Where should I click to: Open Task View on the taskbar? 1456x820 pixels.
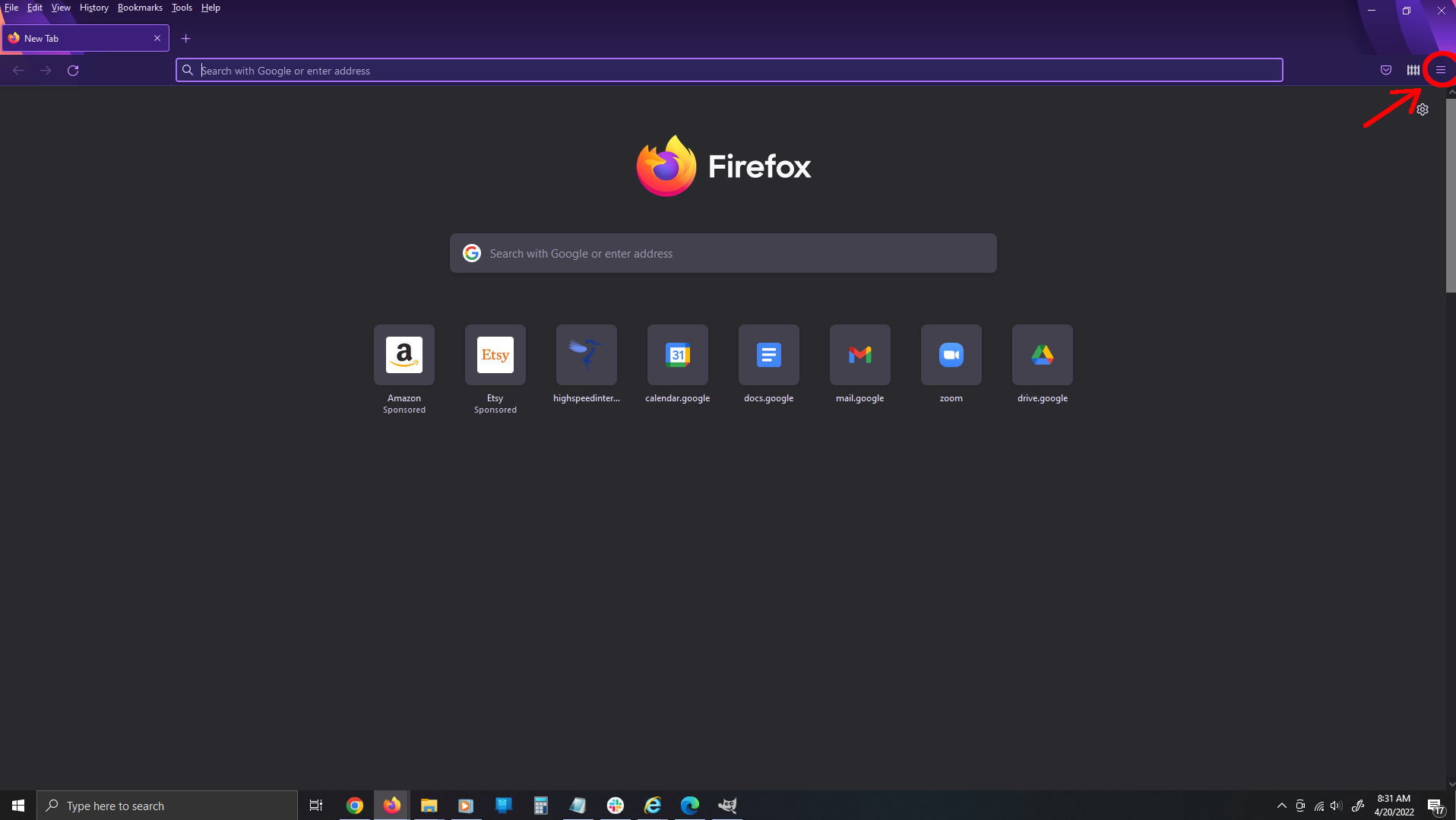click(x=316, y=806)
